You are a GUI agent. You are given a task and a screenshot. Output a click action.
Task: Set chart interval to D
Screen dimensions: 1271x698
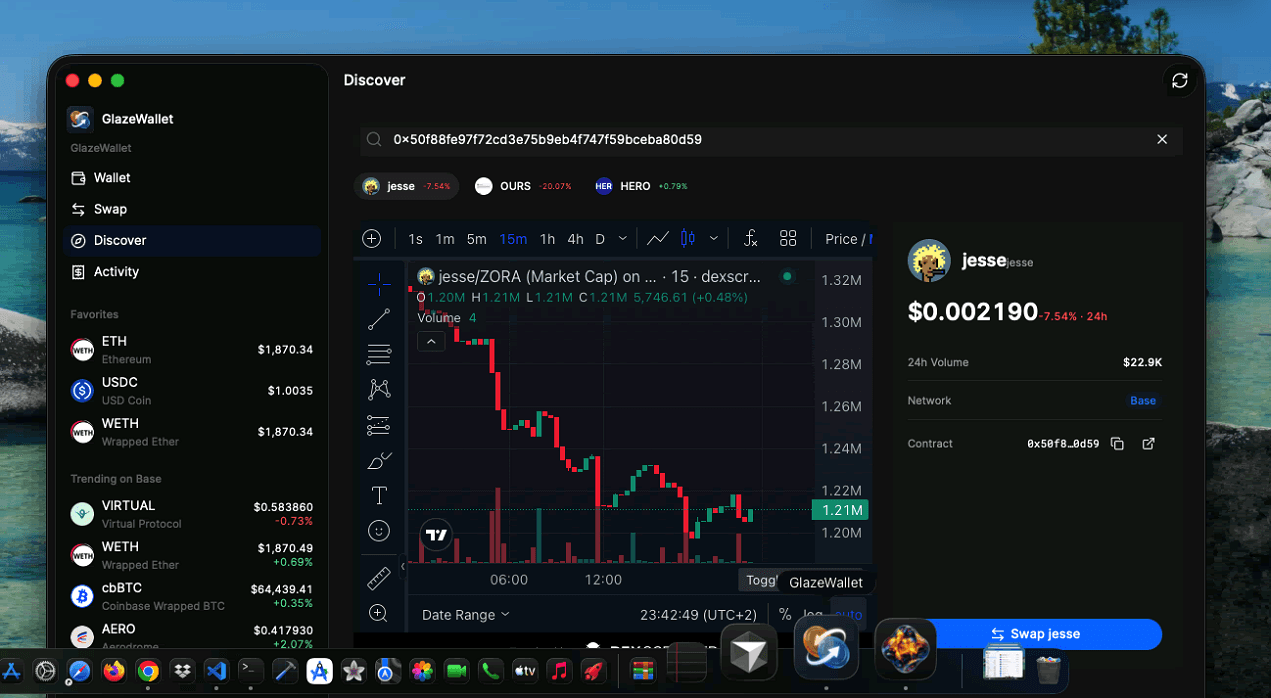click(x=600, y=239)
